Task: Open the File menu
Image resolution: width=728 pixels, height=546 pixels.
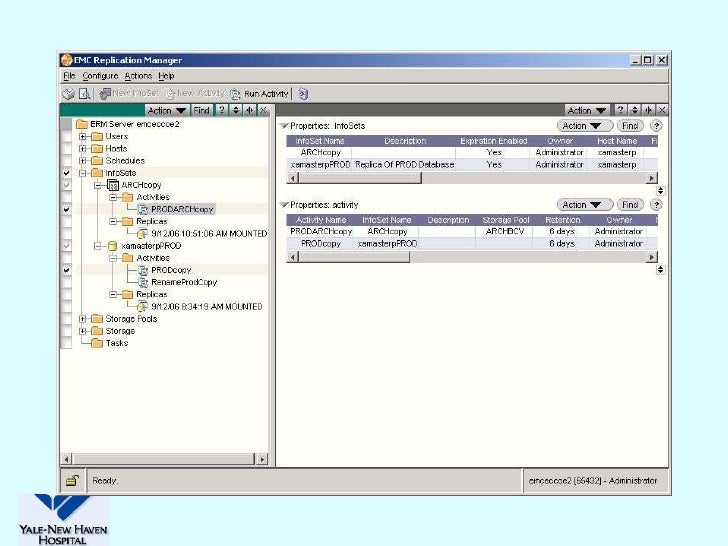Action: 69,76
